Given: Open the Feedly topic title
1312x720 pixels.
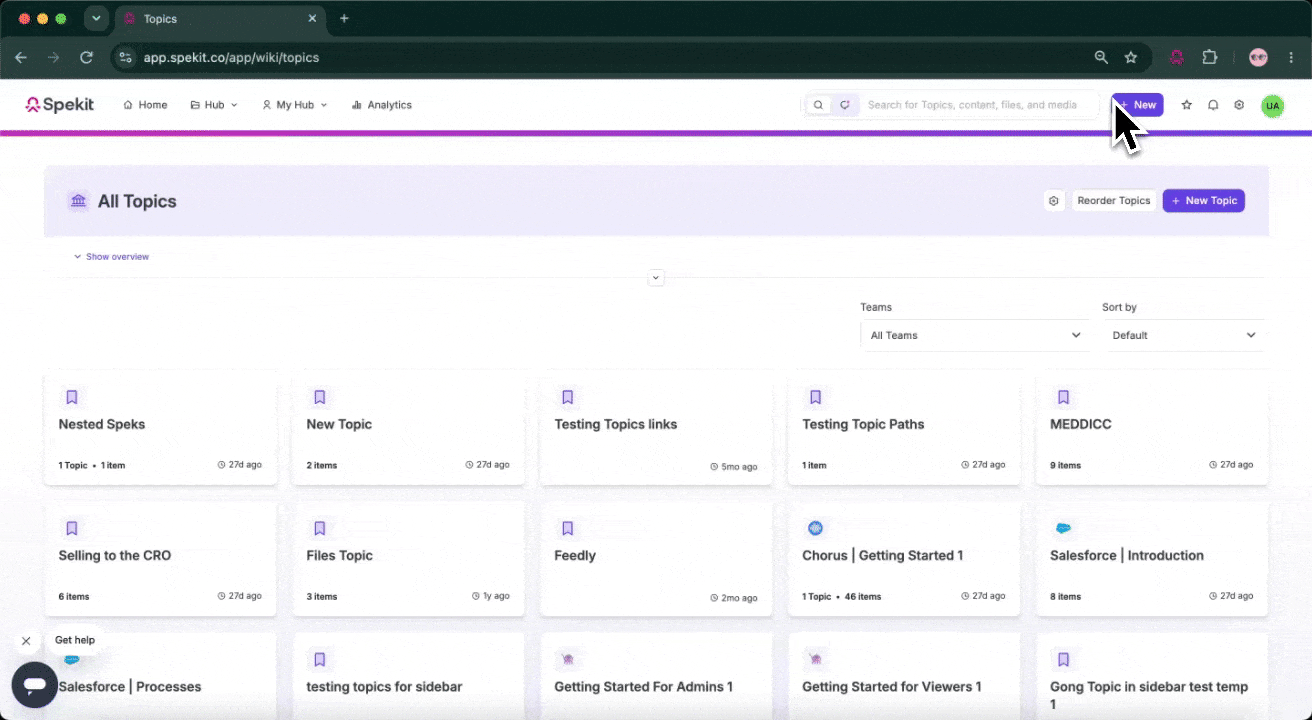Looking at the screenshot, I should [575, 555].
